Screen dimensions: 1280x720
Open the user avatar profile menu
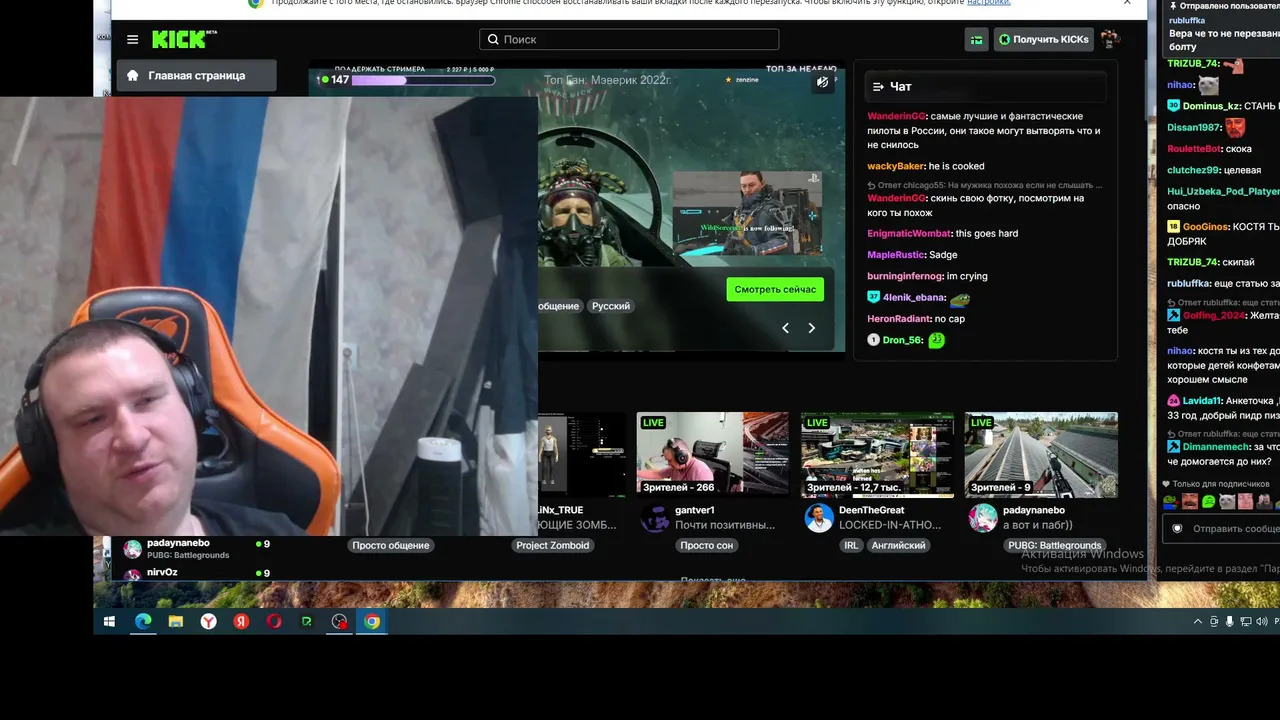[1109, 39]
